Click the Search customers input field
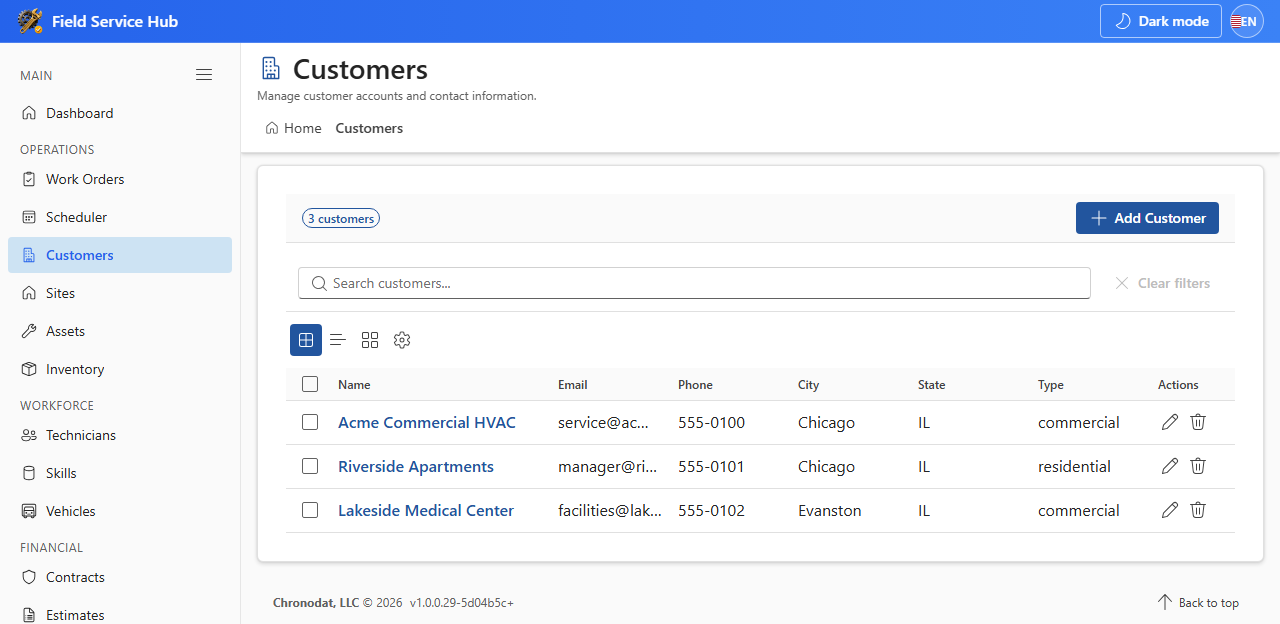This screenshot has width=1280, height=624. 694,283
